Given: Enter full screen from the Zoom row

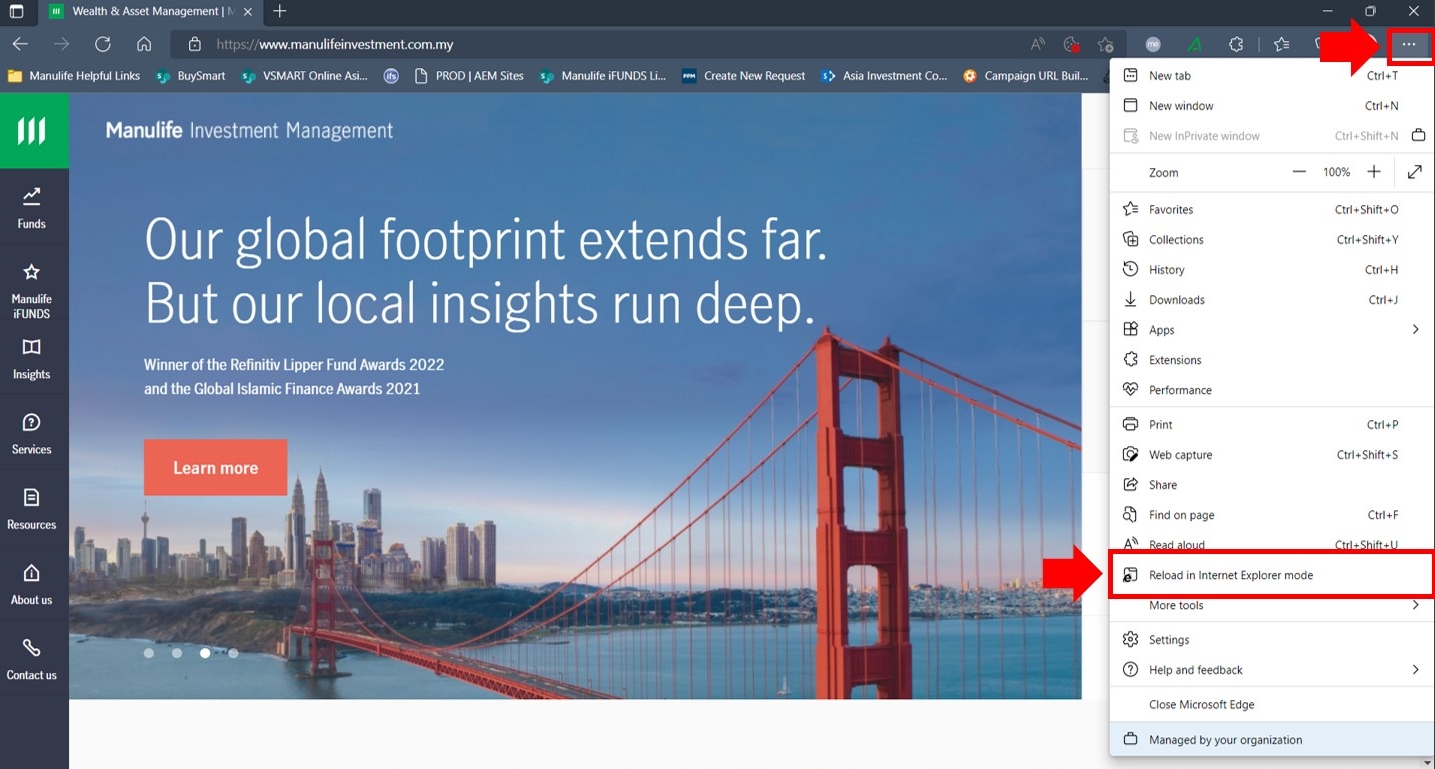Looking at the screenshot, I should [1415, 172].
